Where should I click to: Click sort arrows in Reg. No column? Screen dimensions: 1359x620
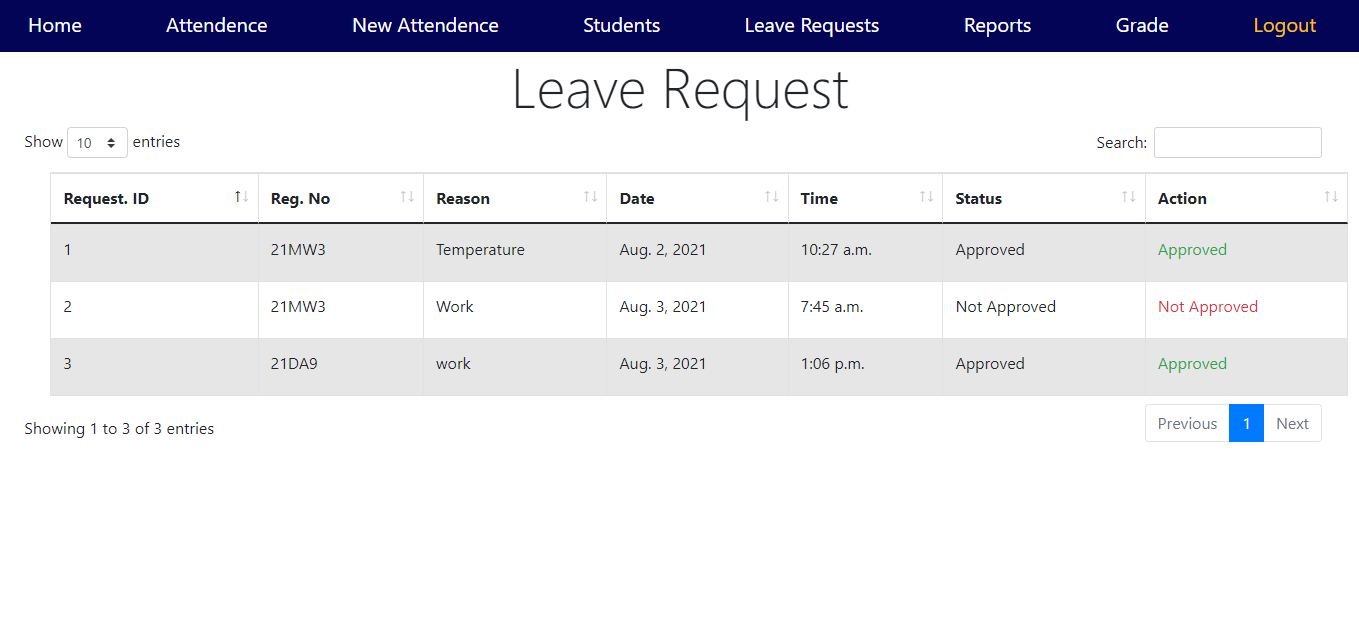[x=407, y=197]
